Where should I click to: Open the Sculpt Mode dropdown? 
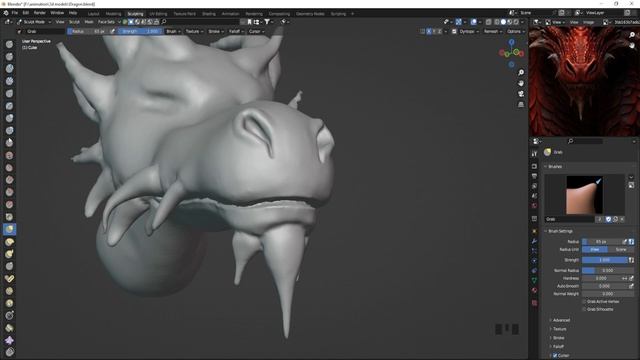point(34,22)
